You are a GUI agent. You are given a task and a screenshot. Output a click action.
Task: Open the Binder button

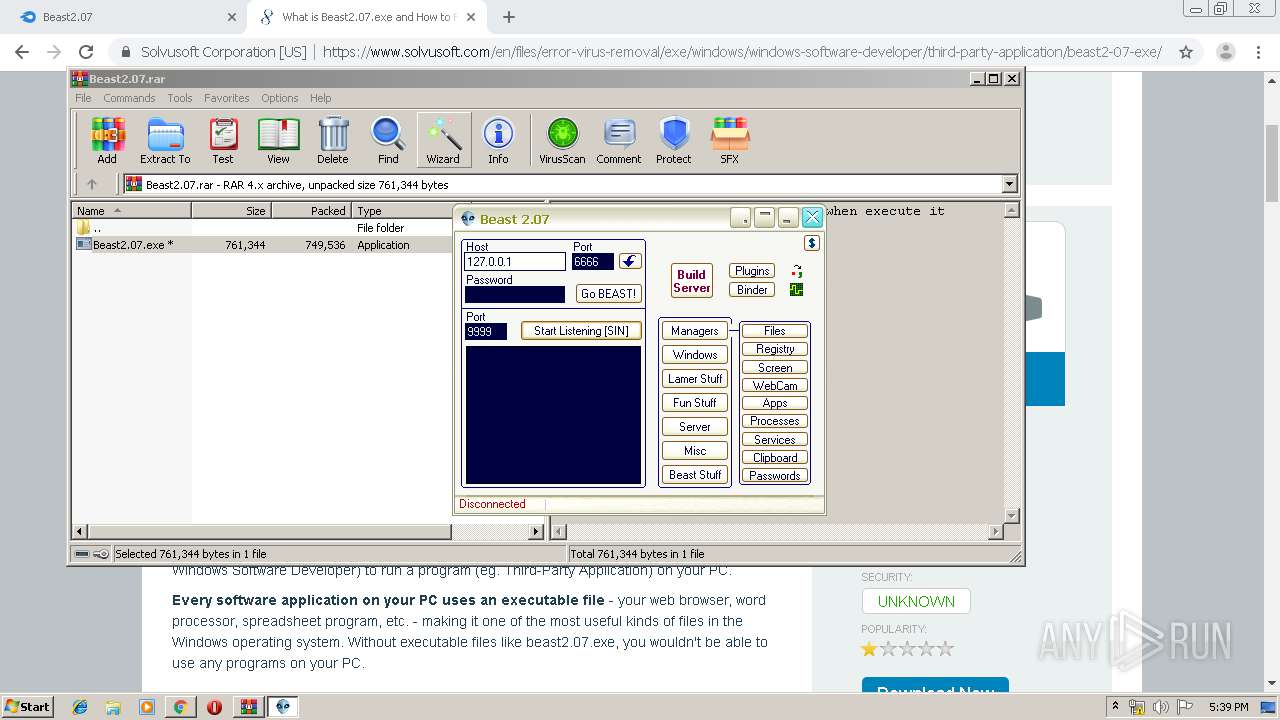pos(752,290)
